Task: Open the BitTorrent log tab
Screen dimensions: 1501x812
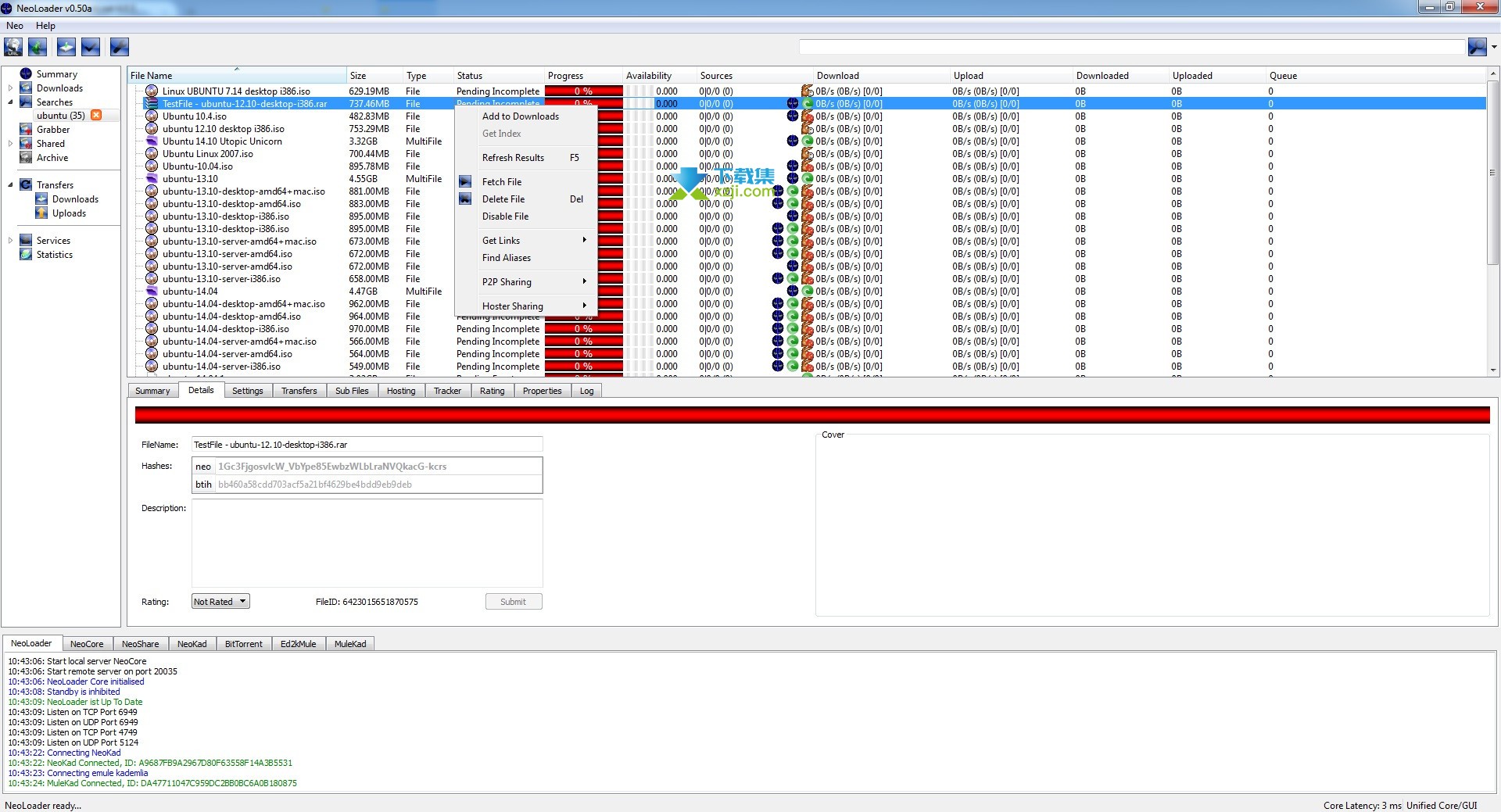Action: 243,644
